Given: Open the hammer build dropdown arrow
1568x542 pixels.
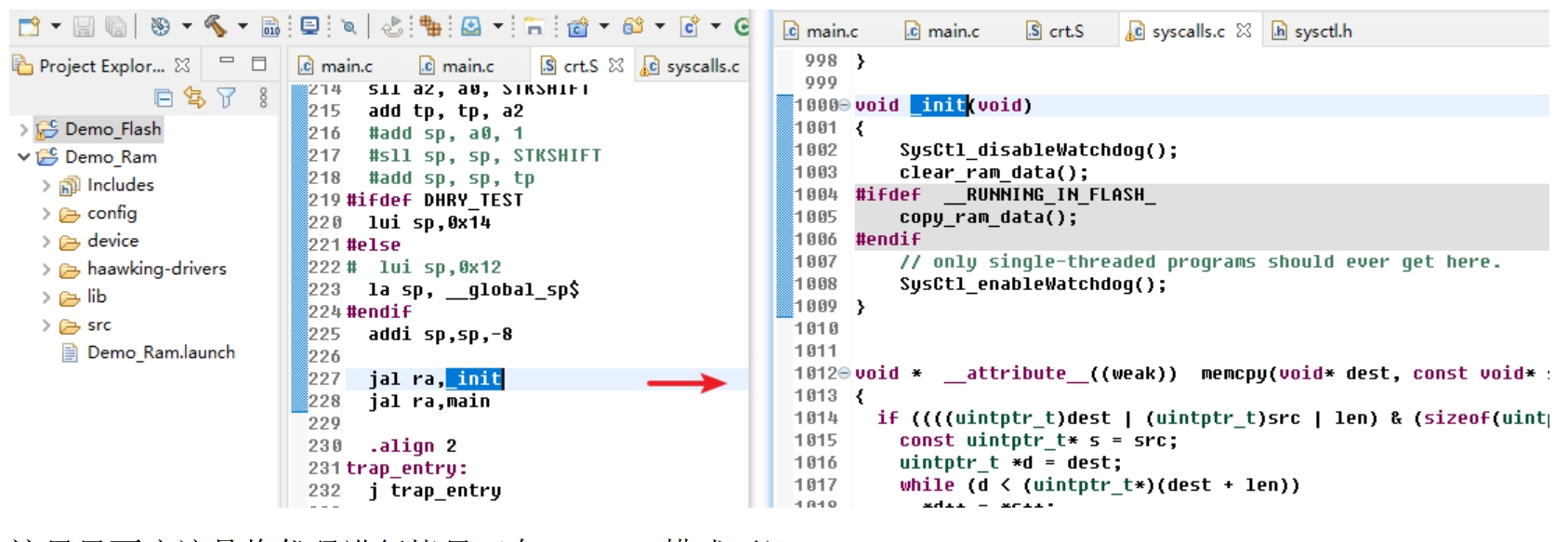Looking at the screenshot, I should pos(243,27).
